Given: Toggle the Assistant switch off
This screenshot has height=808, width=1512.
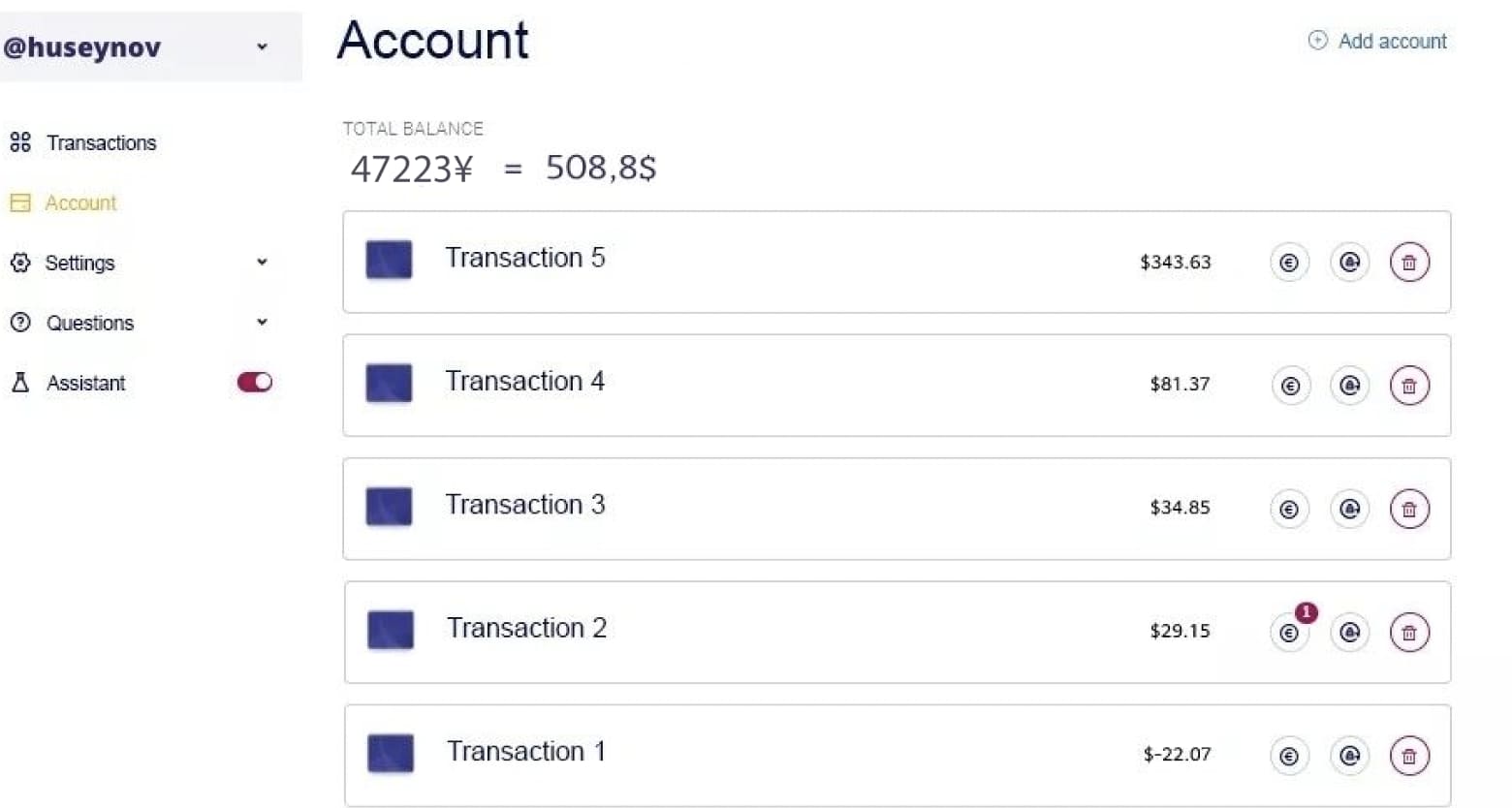Looking at the screenshot, I should 255,383.
